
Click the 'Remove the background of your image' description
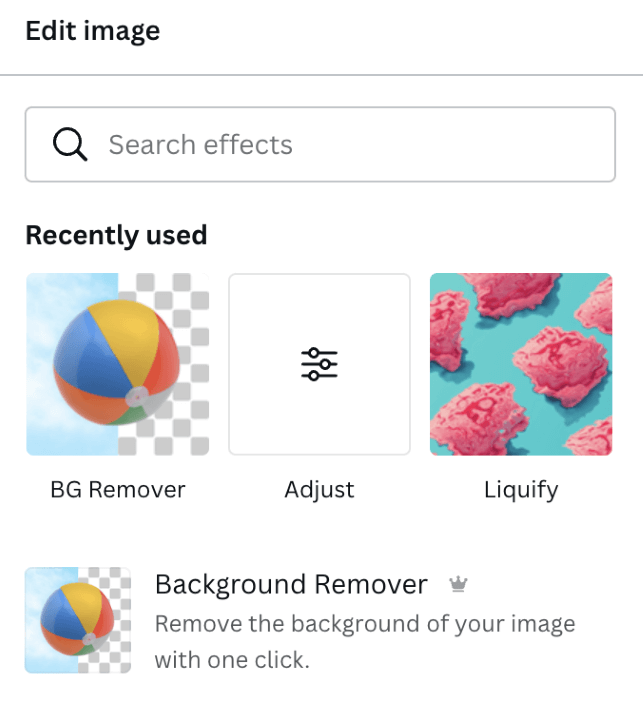click(365, 624)
